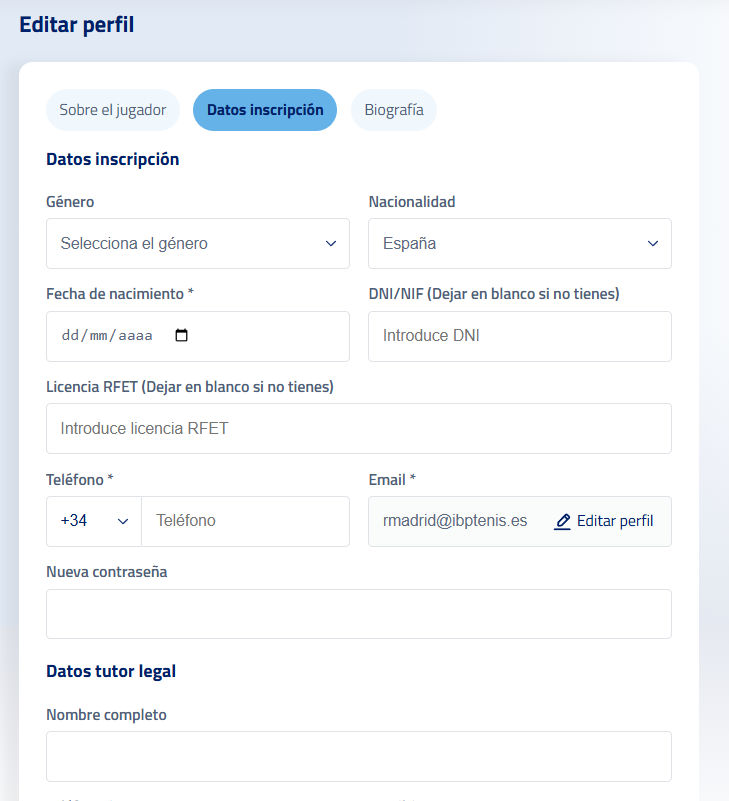
Task: Click the Editar perfil page heading
Action: point(77,25)
